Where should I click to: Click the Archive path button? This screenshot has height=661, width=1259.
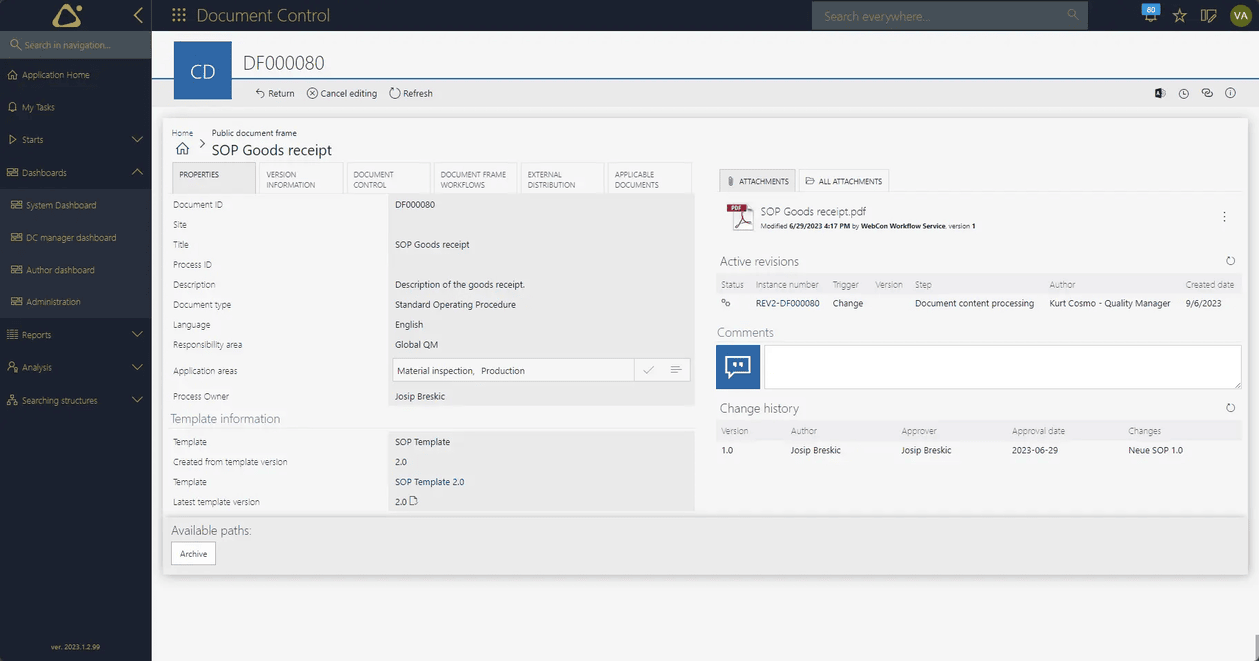click(193, 554)
